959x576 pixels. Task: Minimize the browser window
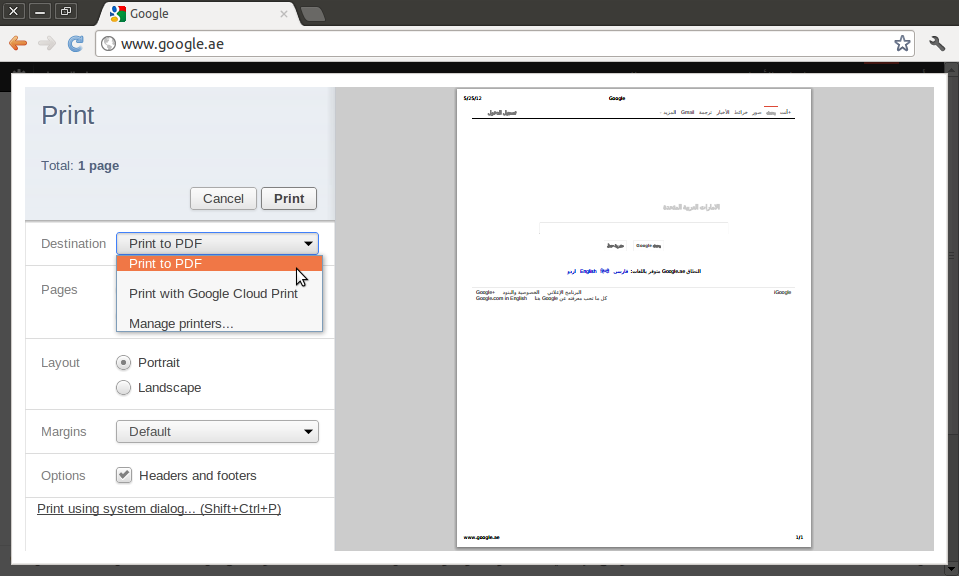pos(39,11)
